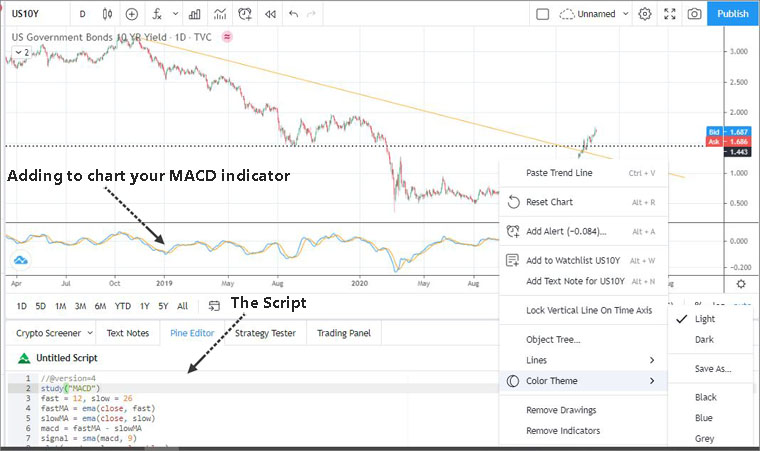Screen dimensions: 760x451
Task: Choose Reset Chart from context menu
Action: pyautogui.click(x=584, y=202)
